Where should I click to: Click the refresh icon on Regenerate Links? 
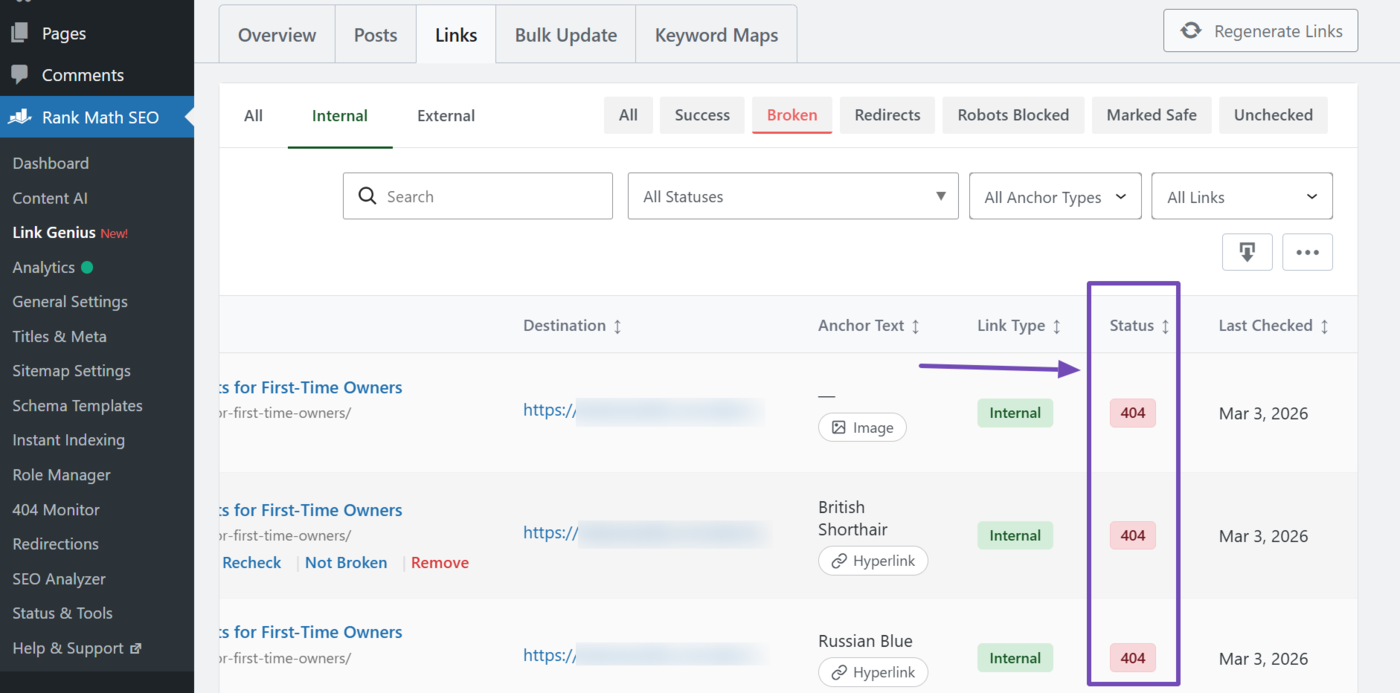(1190, 30)
